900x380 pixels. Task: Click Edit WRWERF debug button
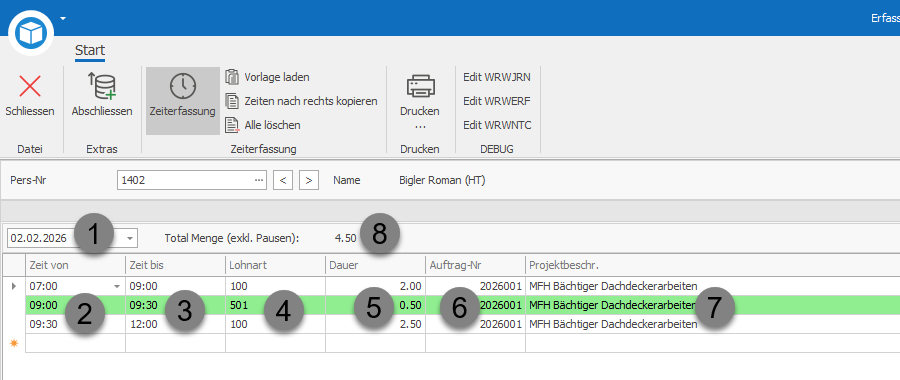click(x=496, y=101)
